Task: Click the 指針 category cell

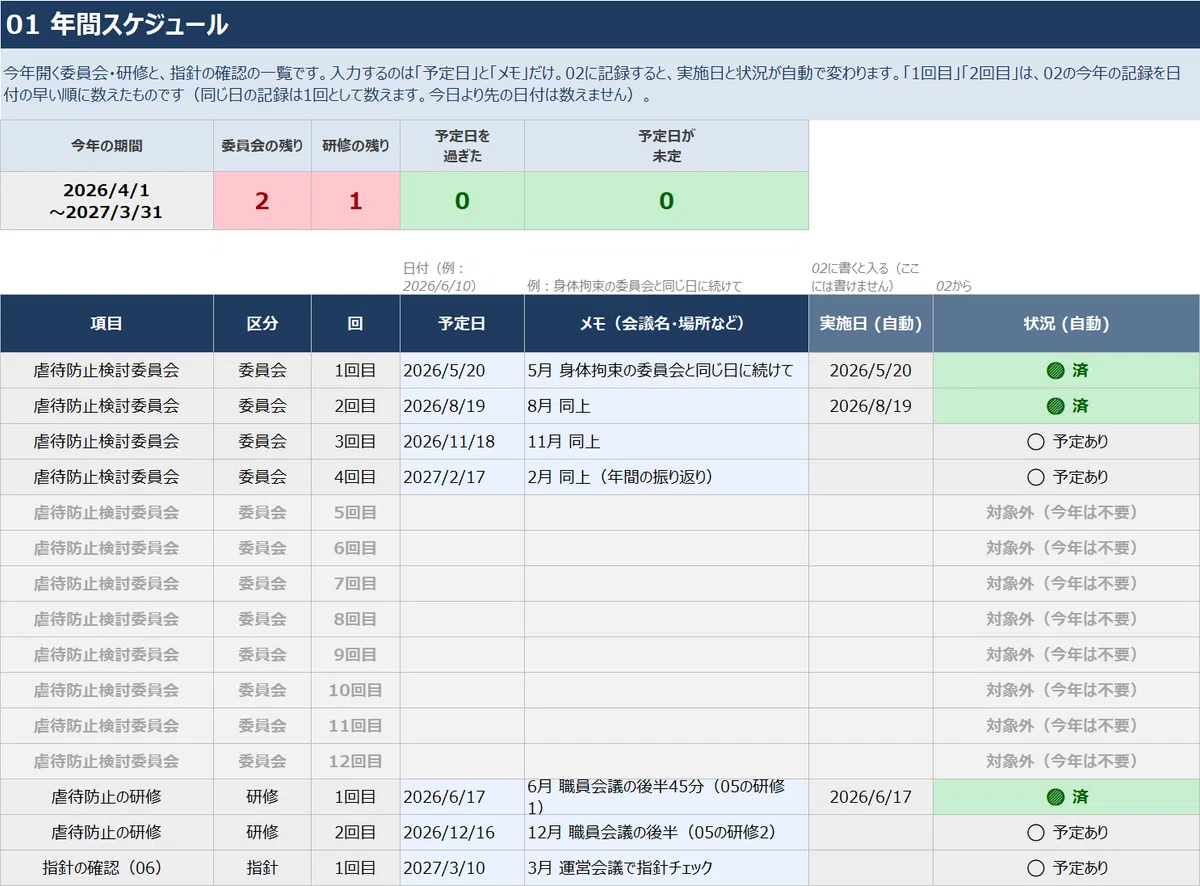Action: (x=262, y=868)
